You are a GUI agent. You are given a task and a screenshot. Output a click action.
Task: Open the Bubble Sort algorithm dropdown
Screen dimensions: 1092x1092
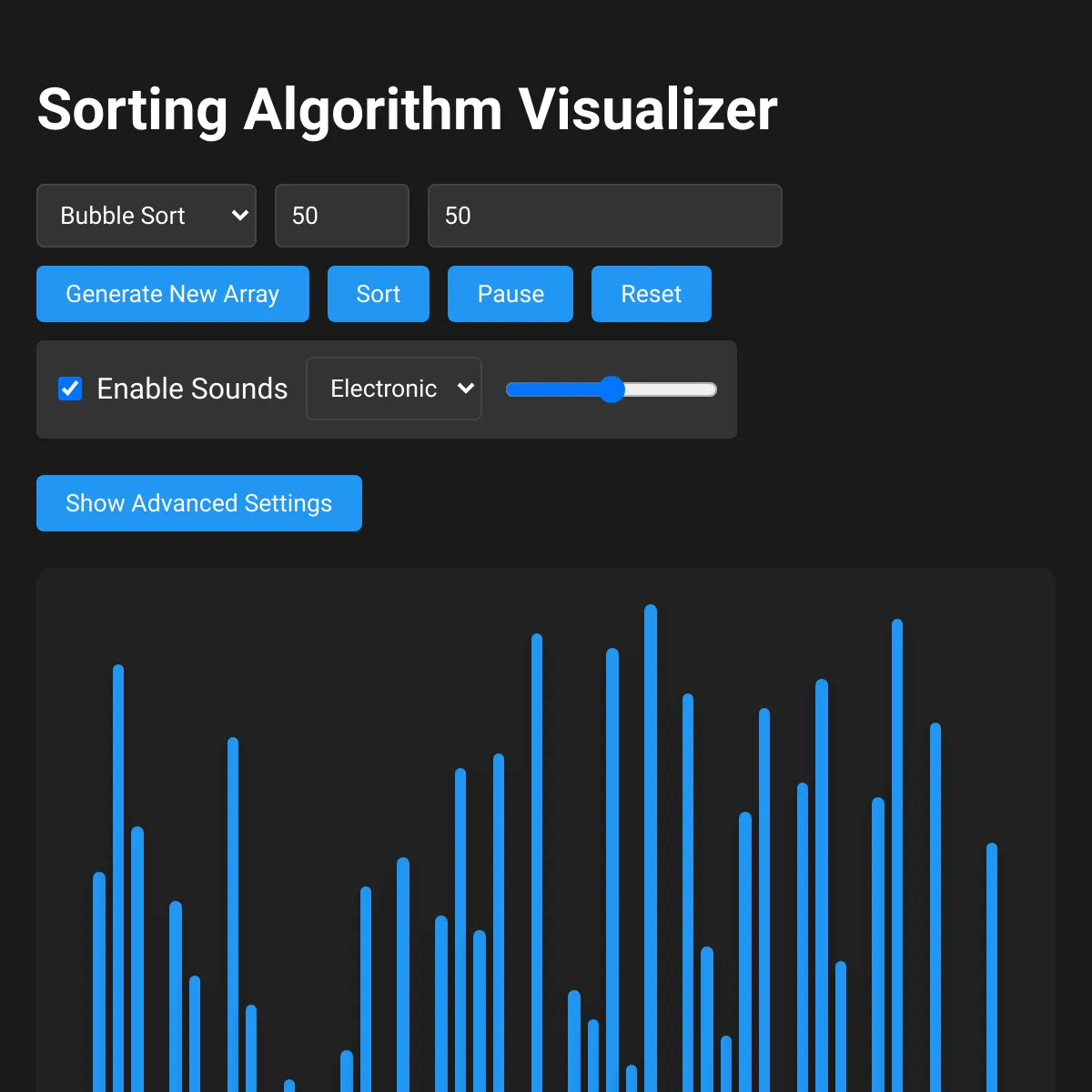pos(146,216)
